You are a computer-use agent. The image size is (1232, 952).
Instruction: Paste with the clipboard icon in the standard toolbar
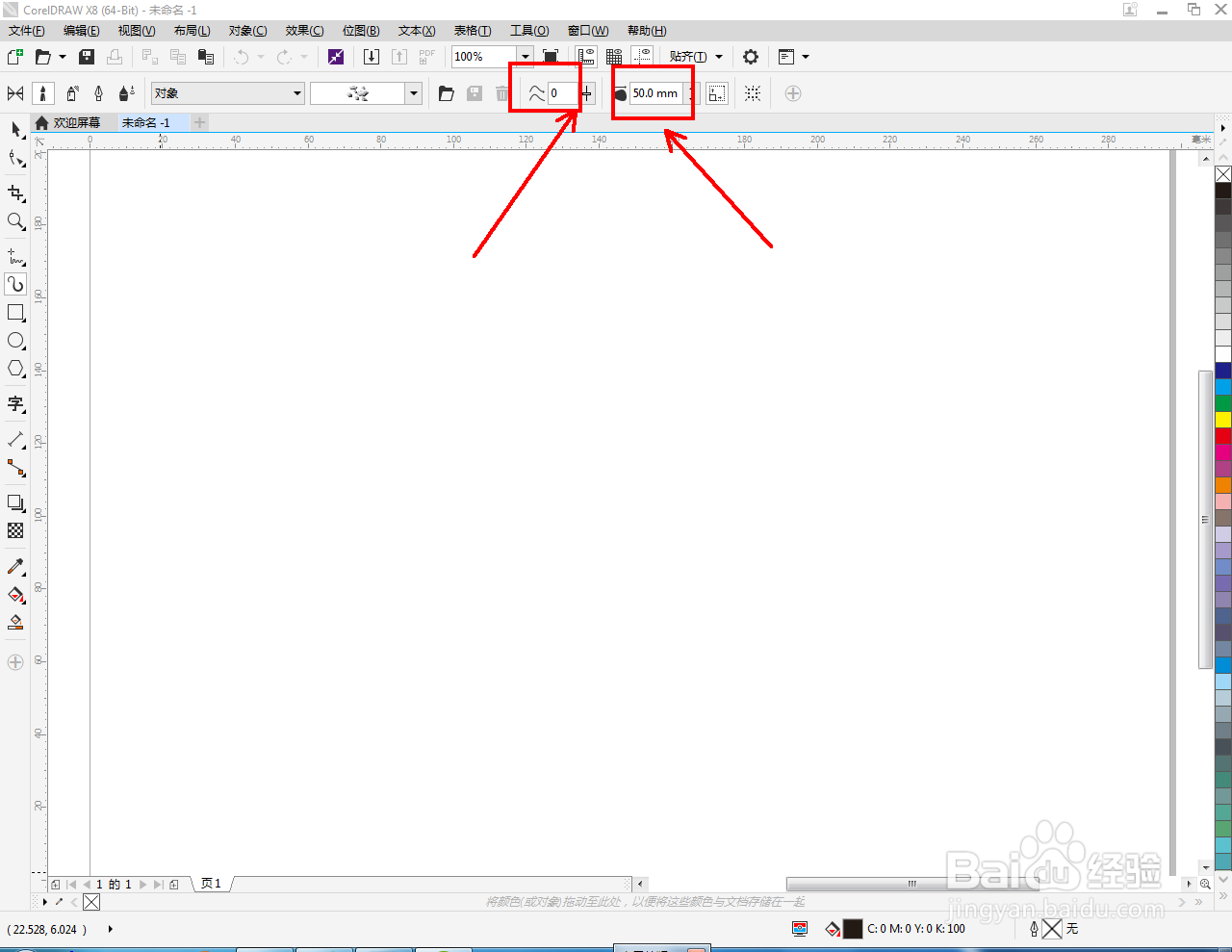(205, 57)
